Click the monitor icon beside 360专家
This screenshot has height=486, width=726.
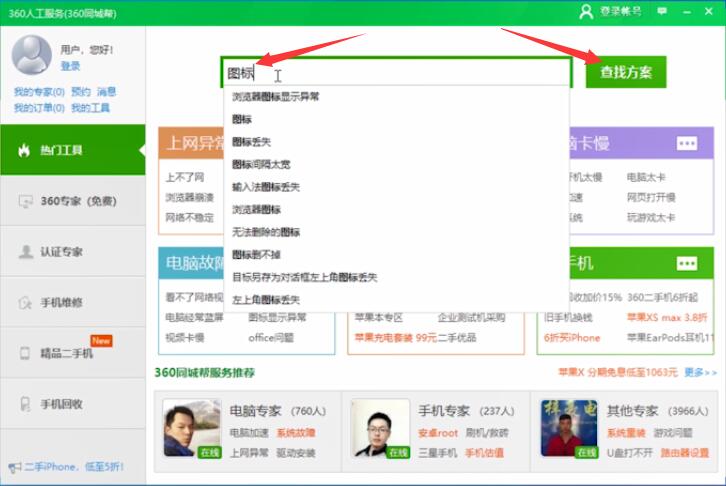(x=25, y=201)
